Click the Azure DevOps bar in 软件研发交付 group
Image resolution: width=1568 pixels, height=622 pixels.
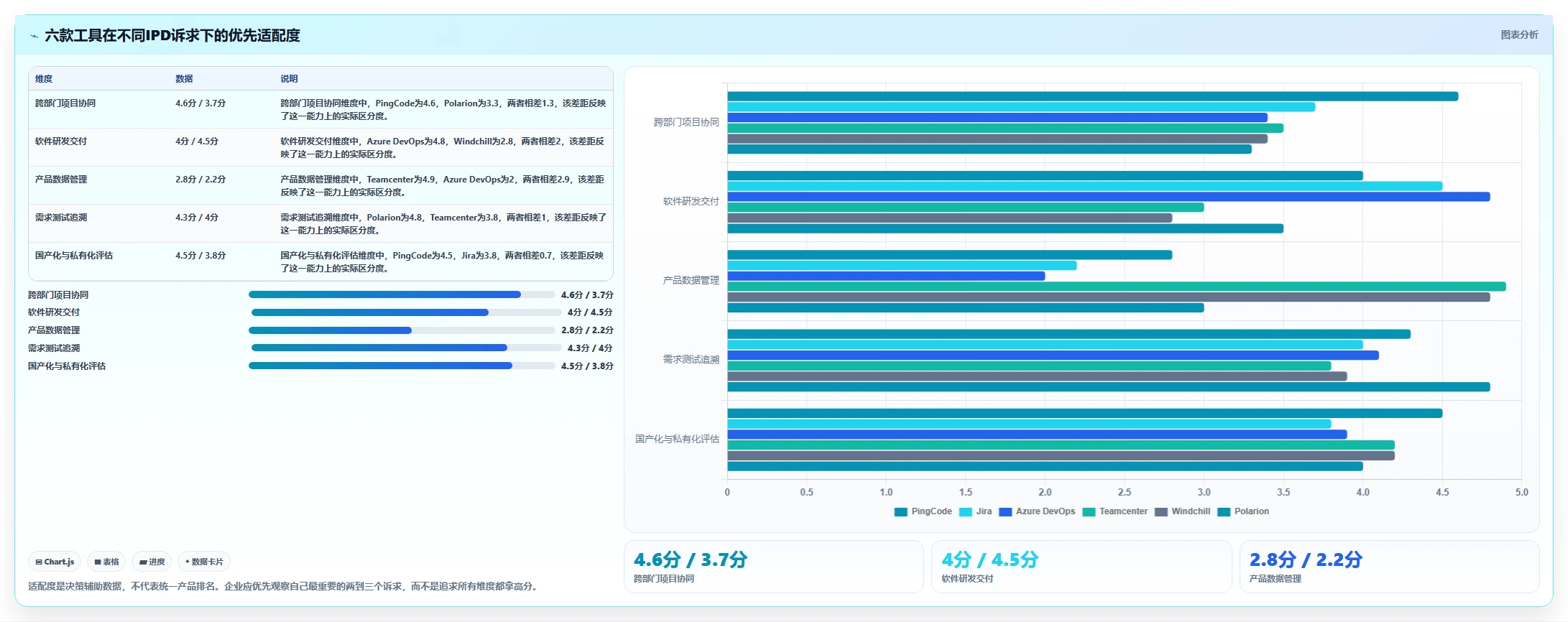(1108, 197)
